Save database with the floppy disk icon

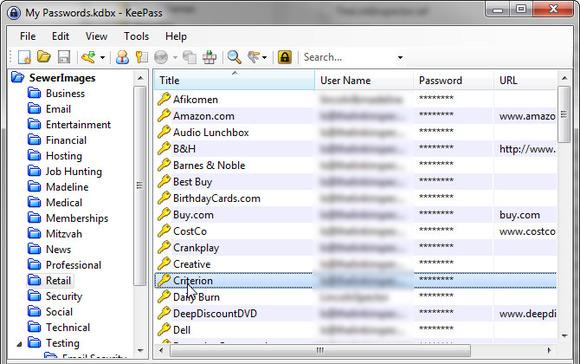(x=64, y=57)
